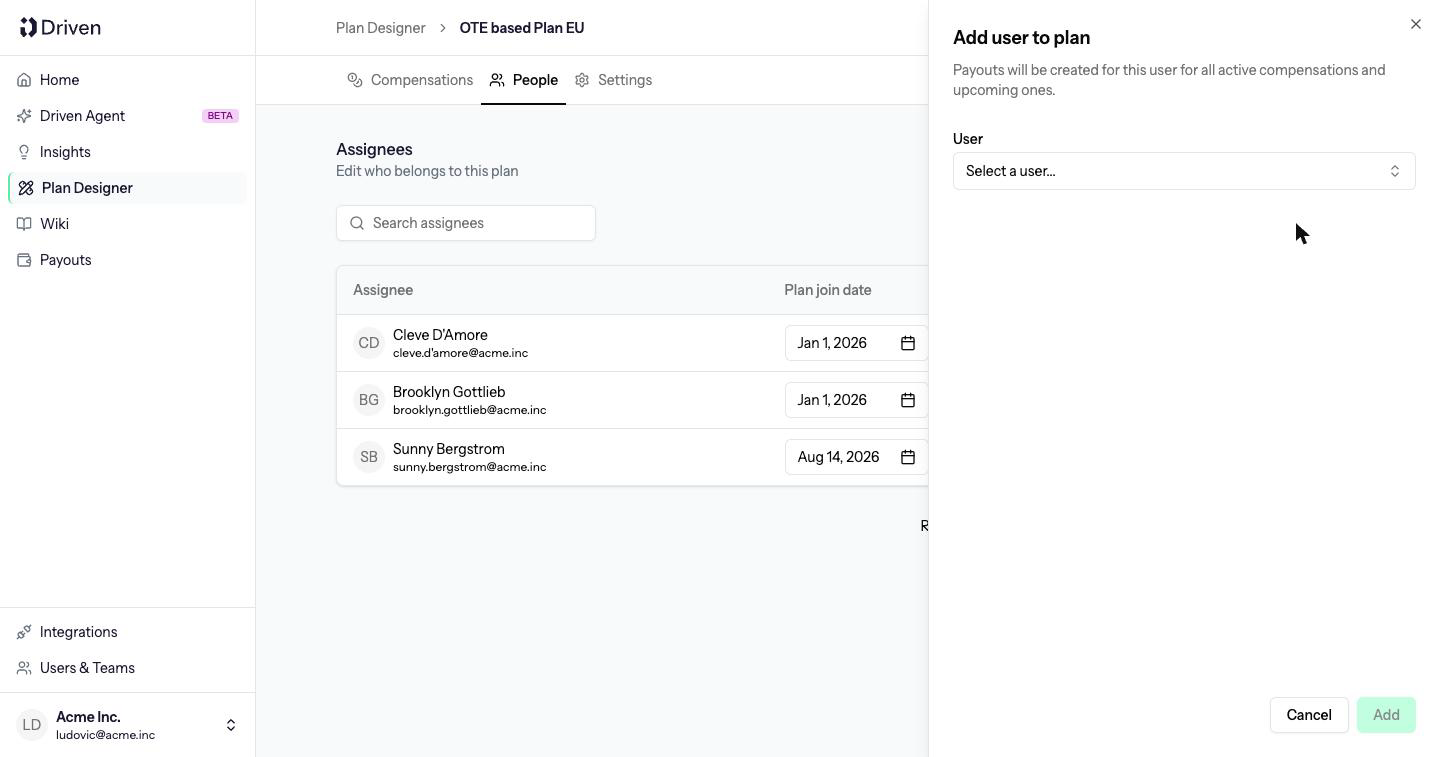
Task: Open Brooklyn Gottlieb's Jan 1, 2026 date field
Action: coord(857,400)
